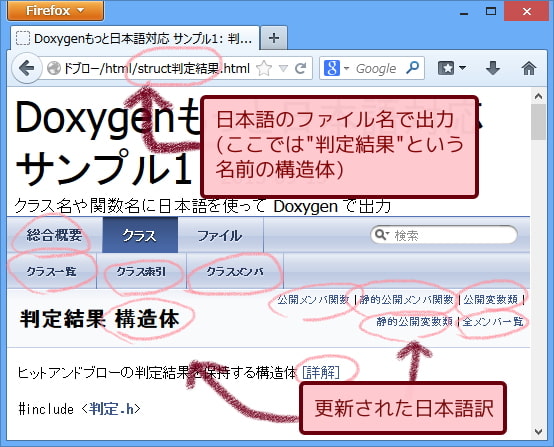The height and width of the screenshot is (447, 554).
Task: Jump to 公開メンバ関数 section
Action: click(313, 300)
